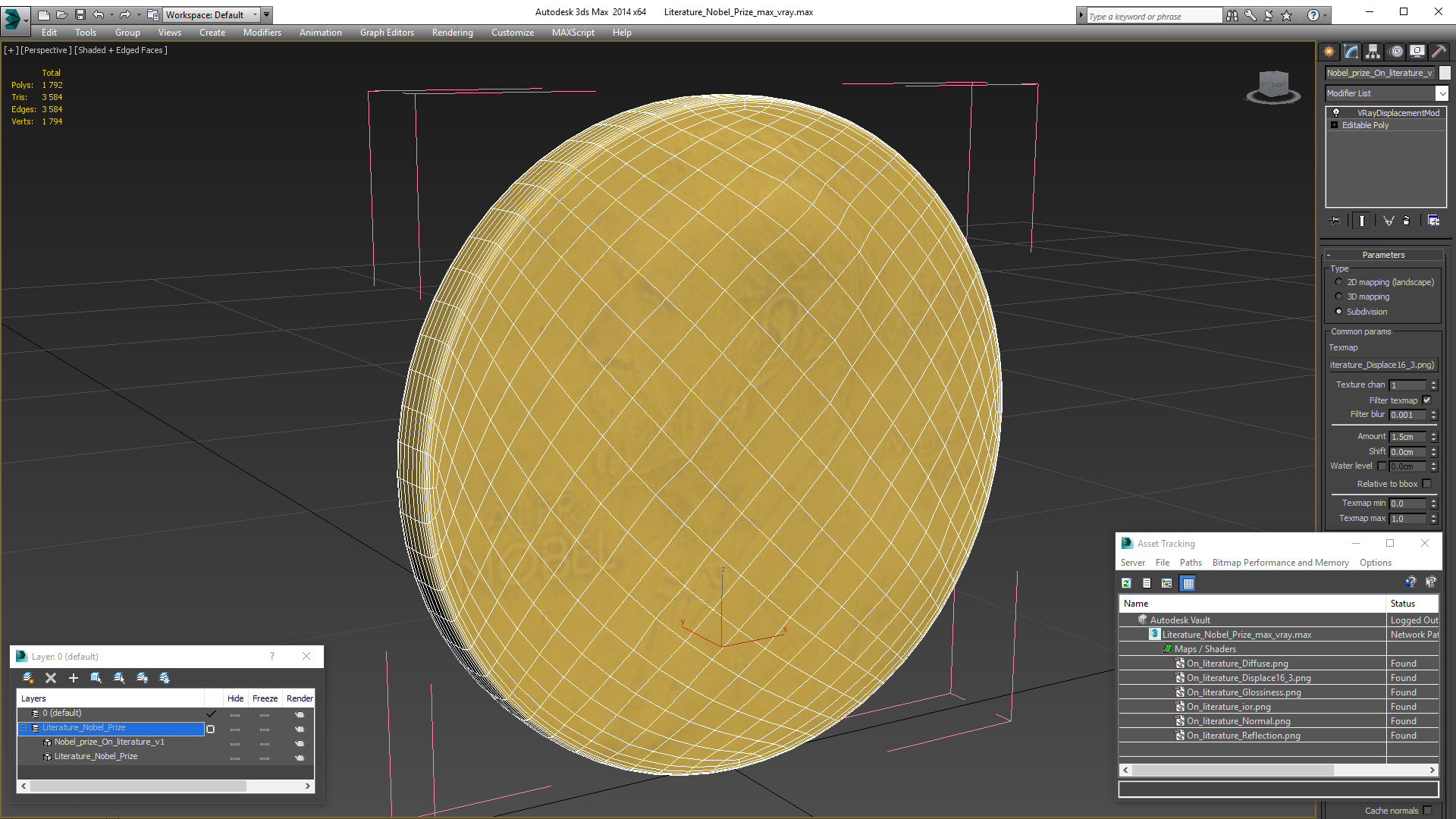Open Paths menu in Asset Tracking
Image resolution: width=1456 pixels, height=819 pixels.
[1191, 563]
